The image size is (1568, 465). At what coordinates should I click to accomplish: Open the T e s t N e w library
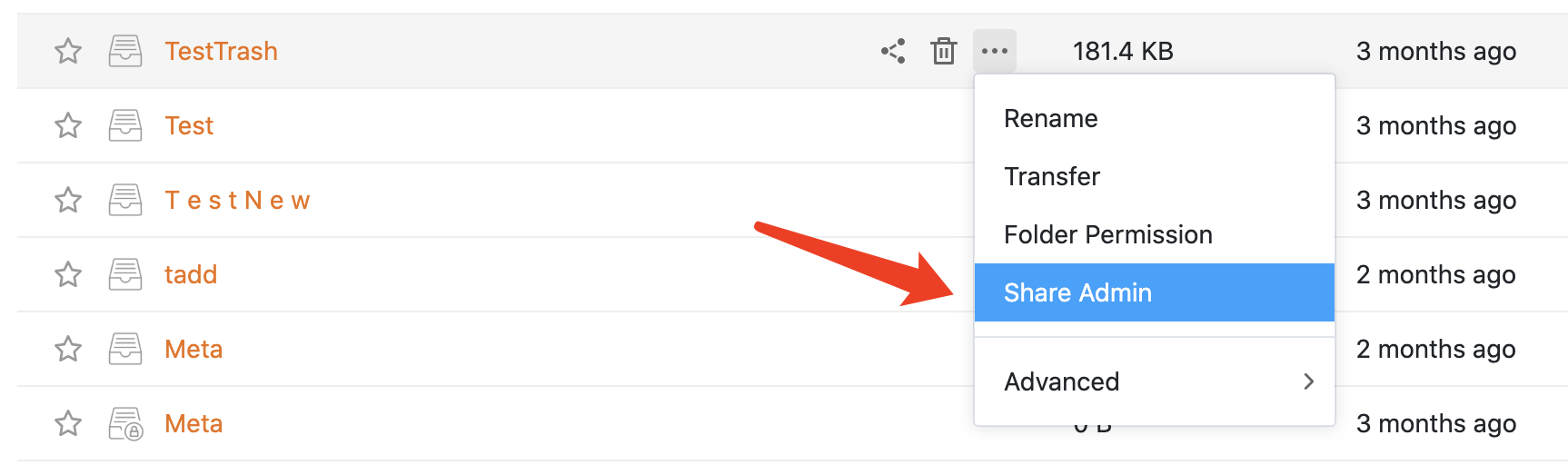[237, 200]
